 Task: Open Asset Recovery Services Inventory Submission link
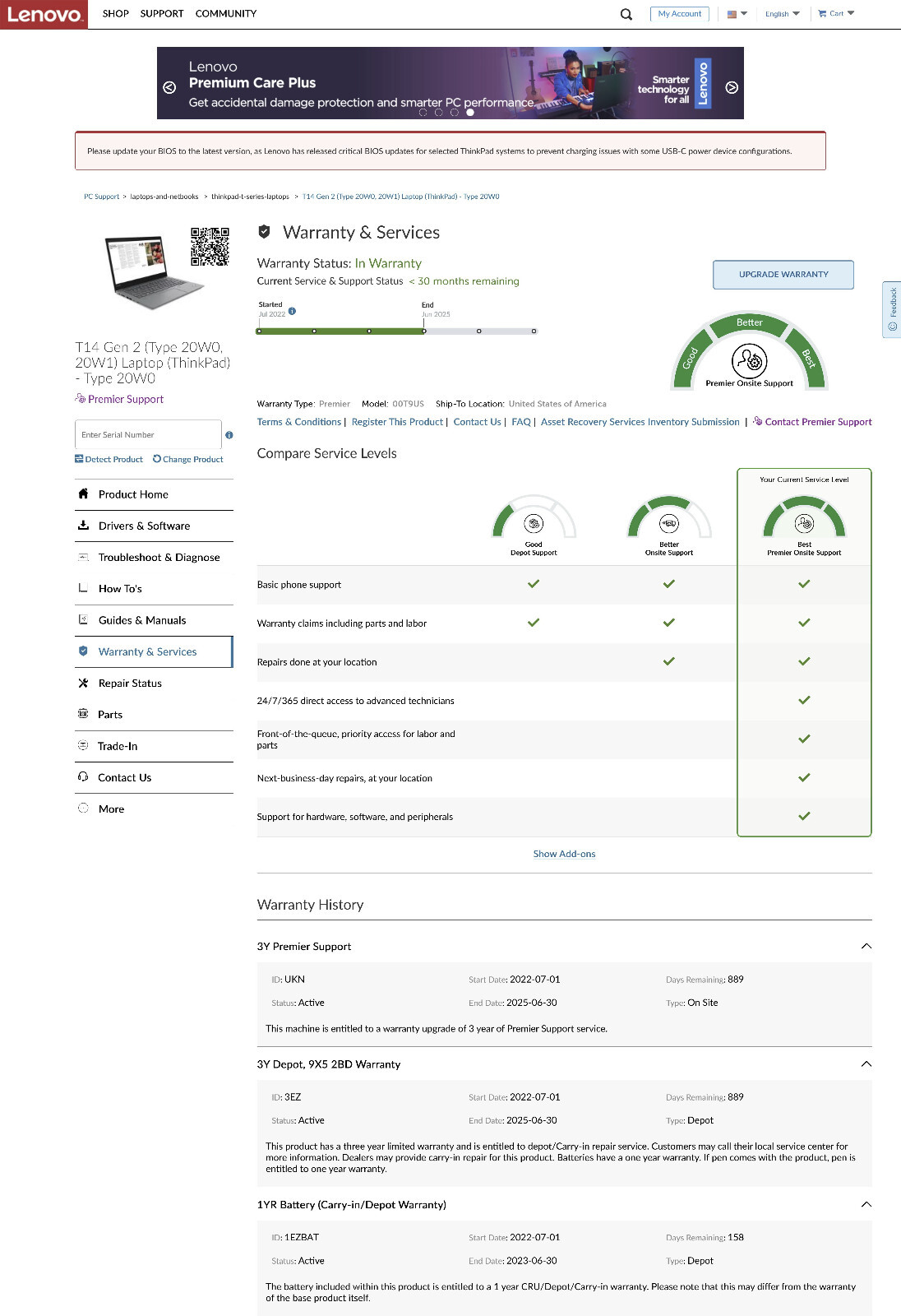tap(640, 422)
